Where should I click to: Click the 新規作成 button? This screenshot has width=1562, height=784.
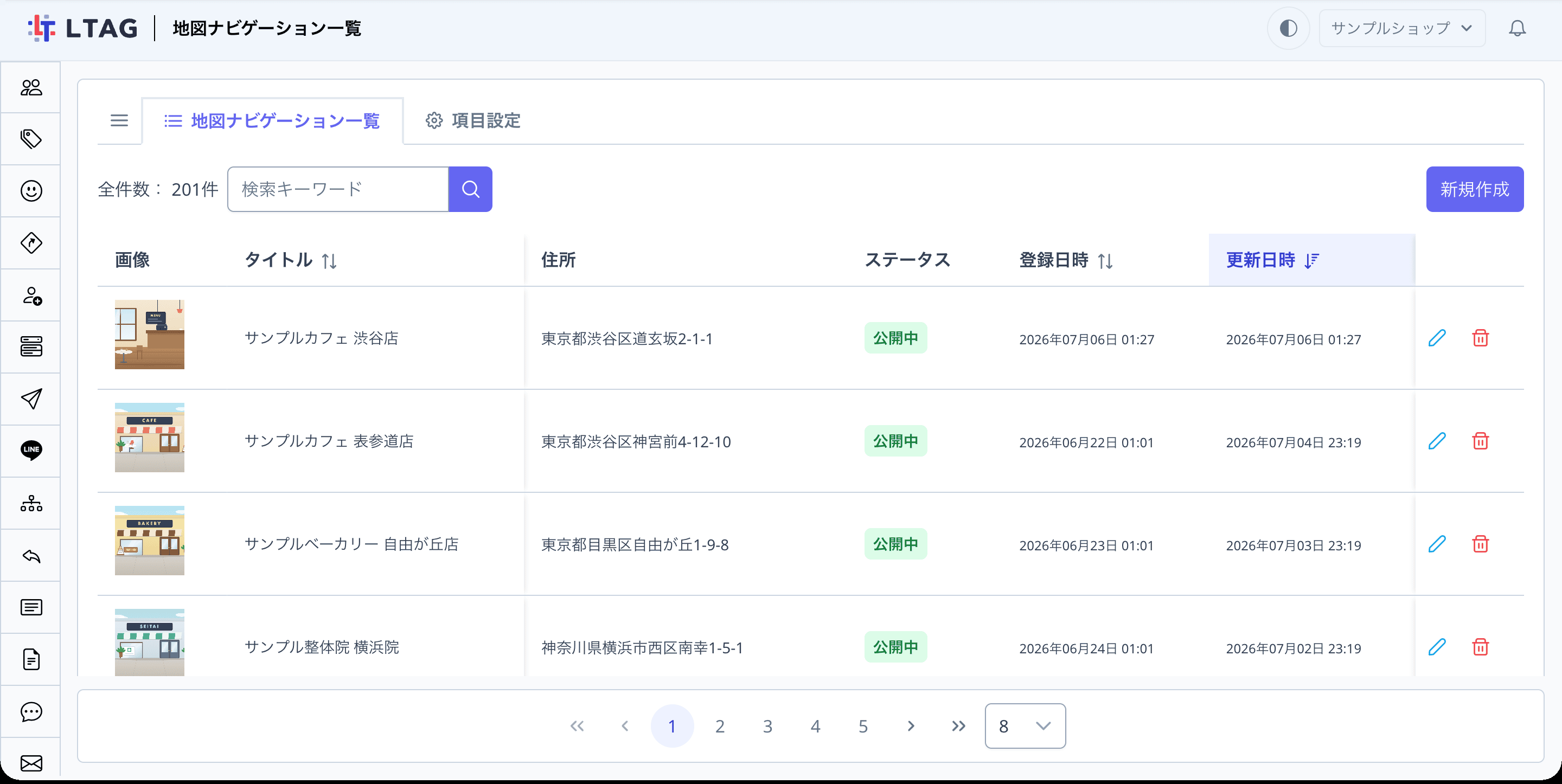1474,189
